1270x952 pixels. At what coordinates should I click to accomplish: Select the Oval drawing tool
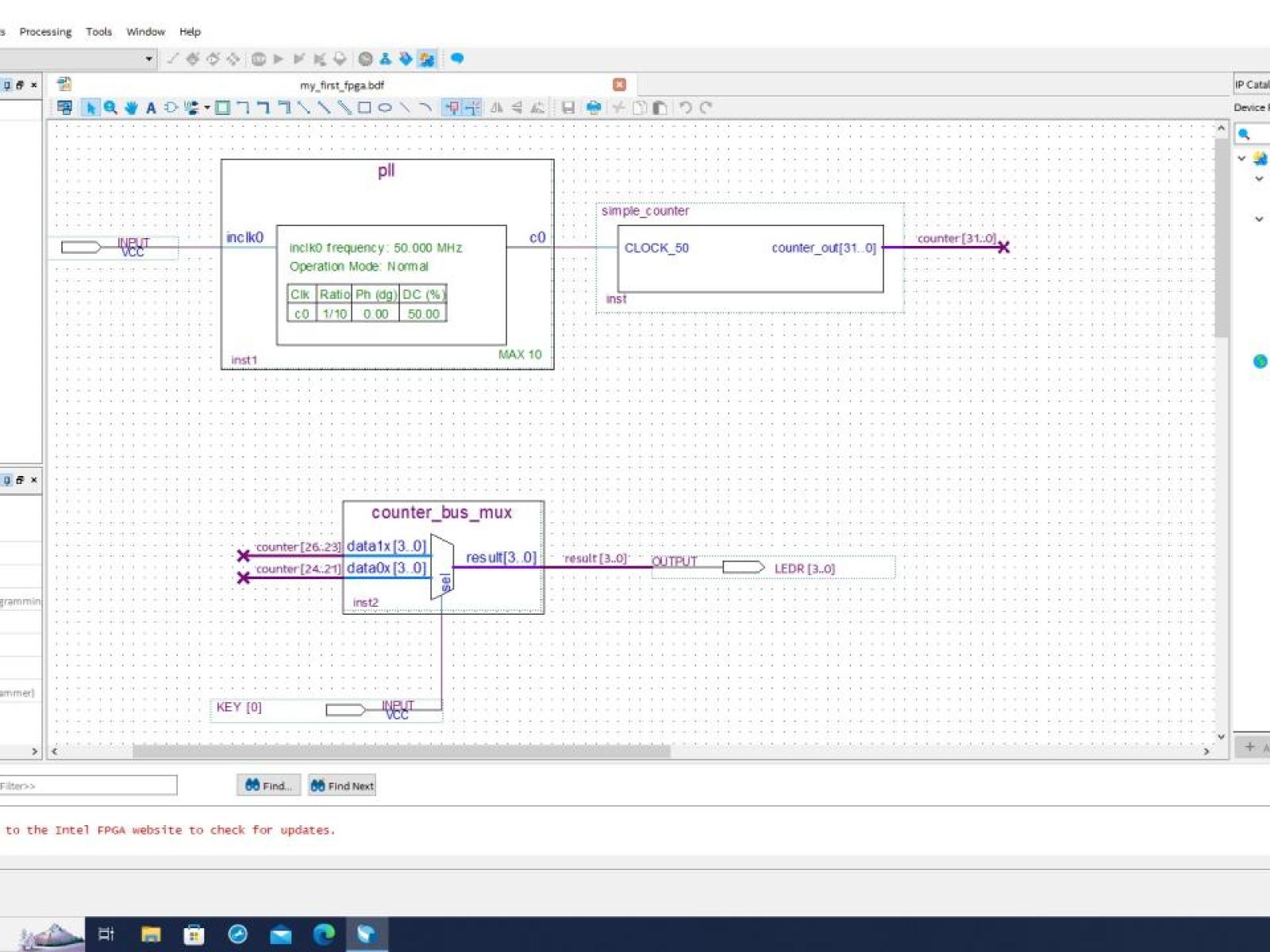(x=385, y=108)
